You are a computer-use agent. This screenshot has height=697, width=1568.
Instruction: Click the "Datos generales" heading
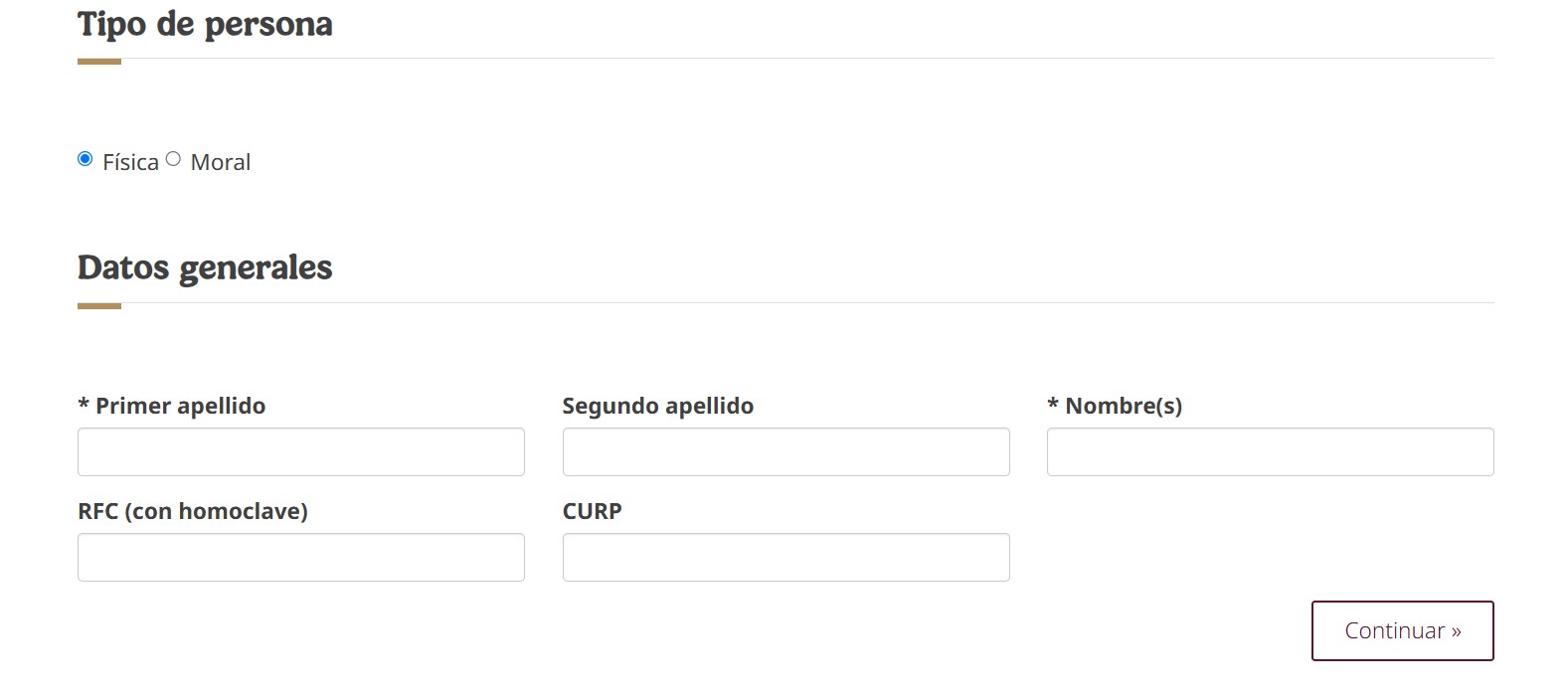pos(205,267)
